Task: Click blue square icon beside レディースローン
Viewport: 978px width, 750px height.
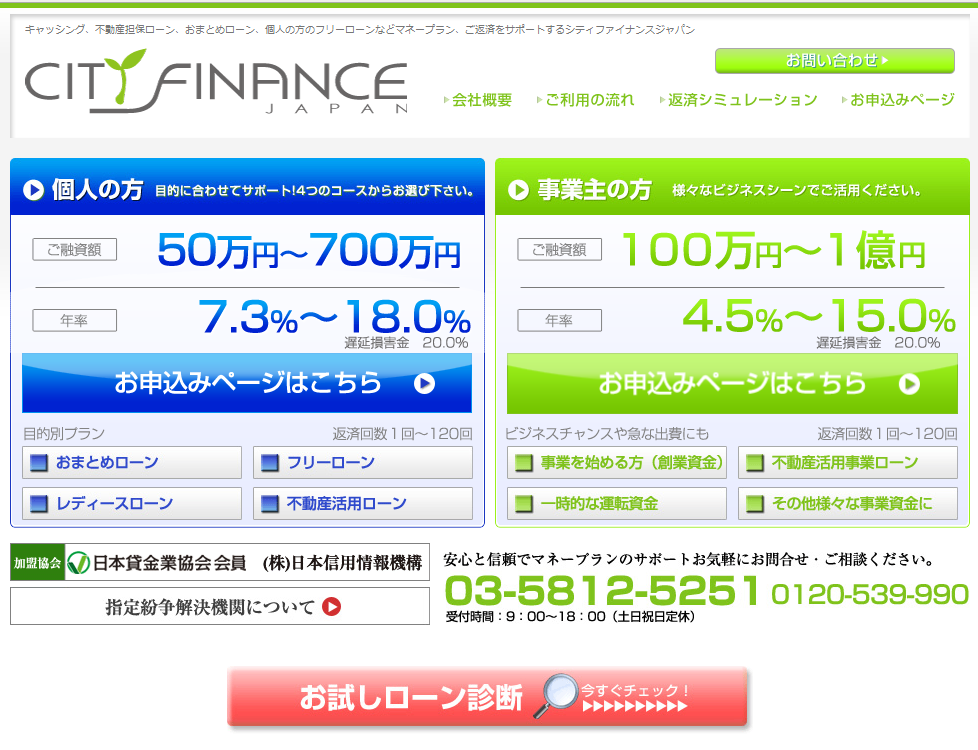Action: pos(39,504)
